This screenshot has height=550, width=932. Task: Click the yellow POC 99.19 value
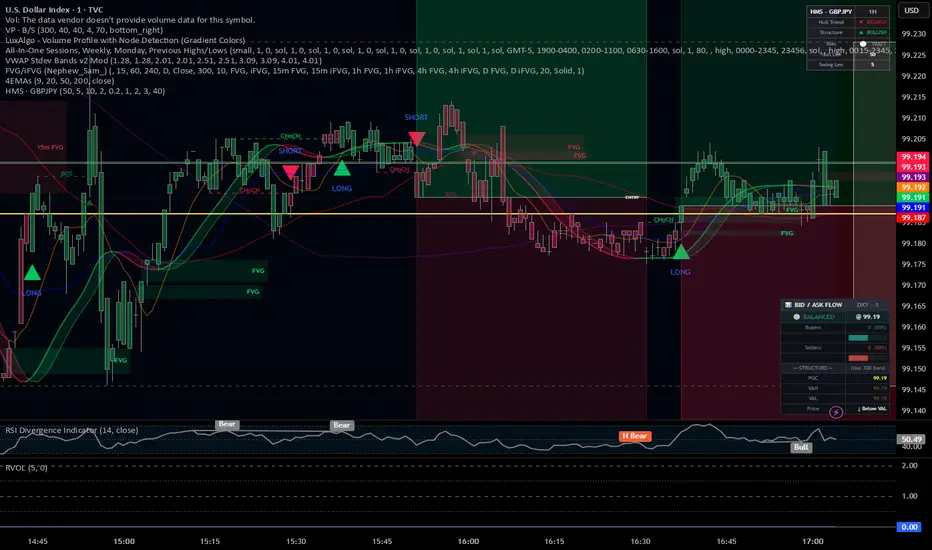click(x=880, y=378)
